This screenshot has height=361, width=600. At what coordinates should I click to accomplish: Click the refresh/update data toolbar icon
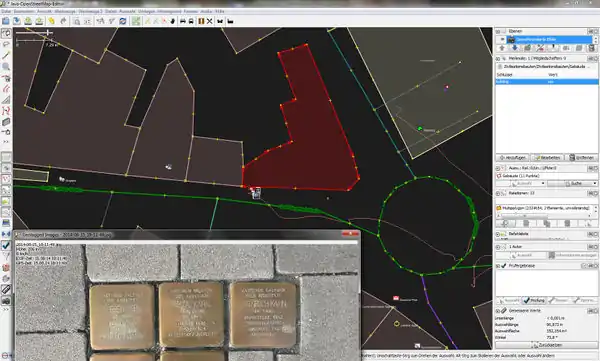pyautogui.click(x=122, y=21)
